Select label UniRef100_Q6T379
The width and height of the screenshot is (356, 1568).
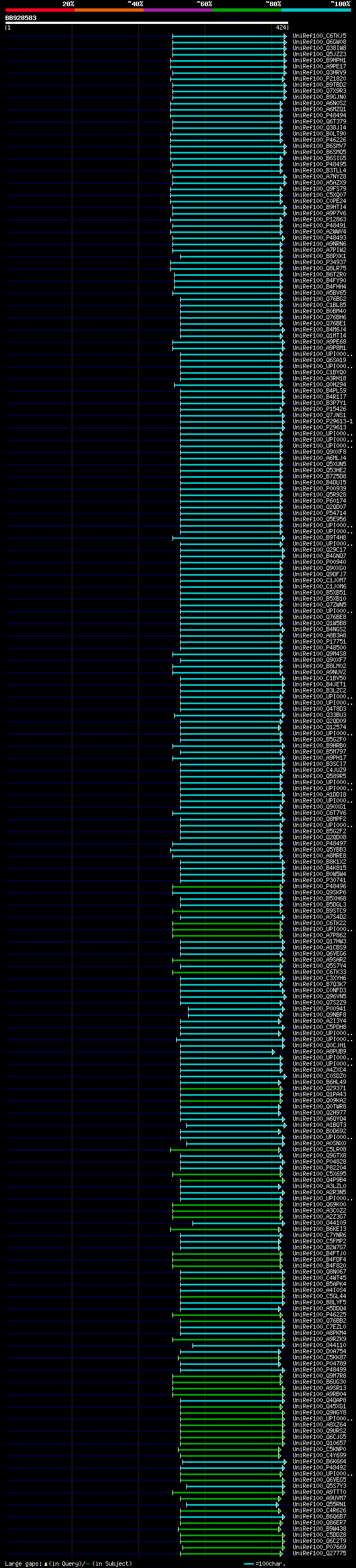coord(319,121)
